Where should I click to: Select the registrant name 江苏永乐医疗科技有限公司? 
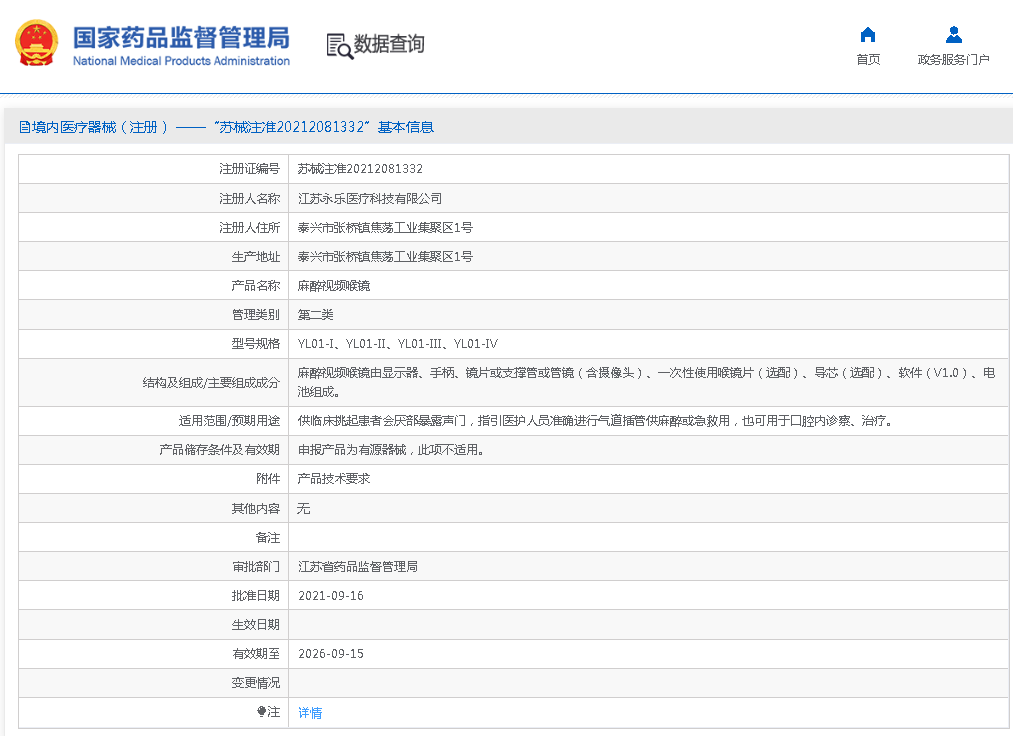coord(370,198)
